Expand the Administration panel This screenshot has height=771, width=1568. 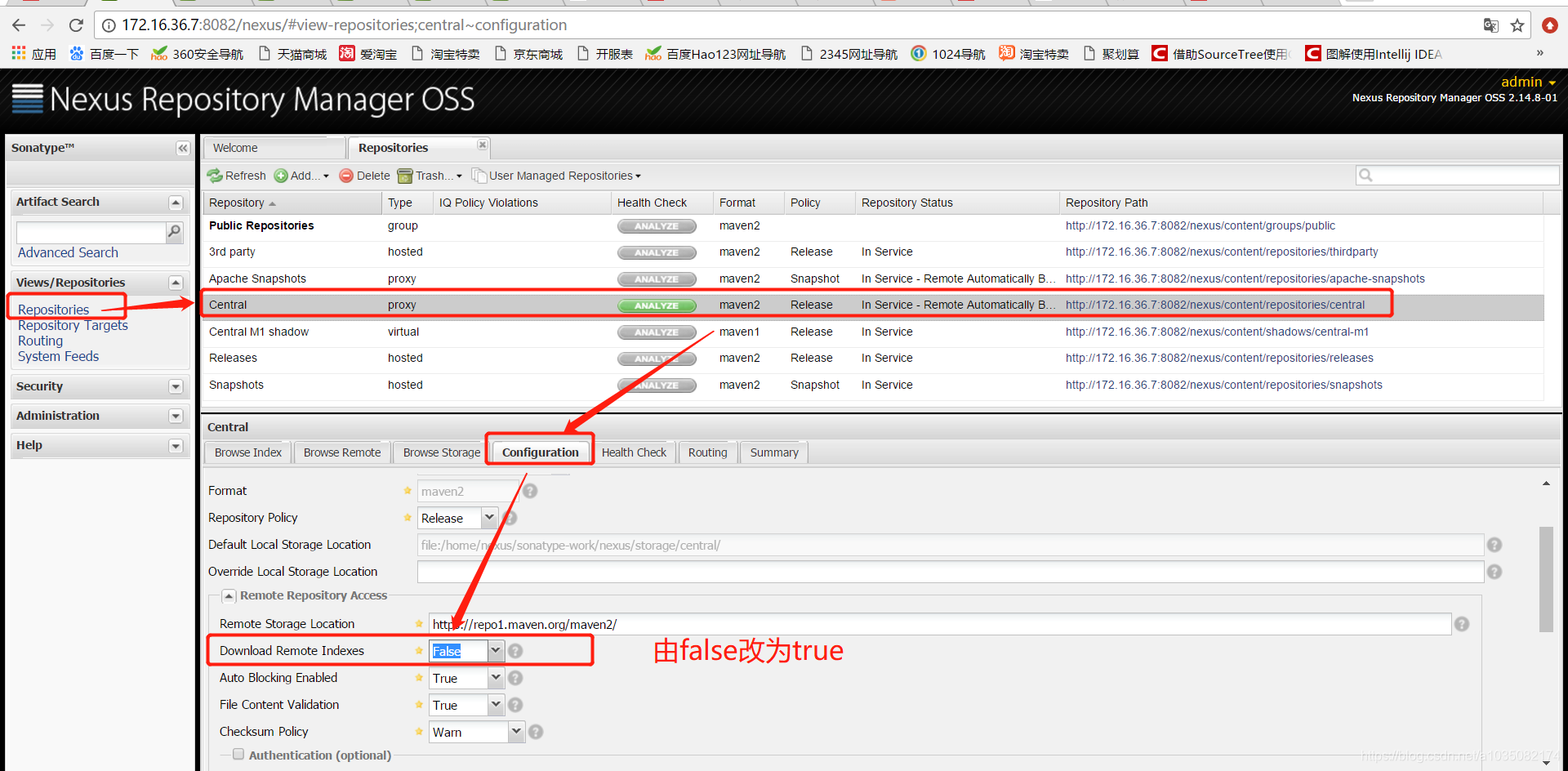pos(176,416)
